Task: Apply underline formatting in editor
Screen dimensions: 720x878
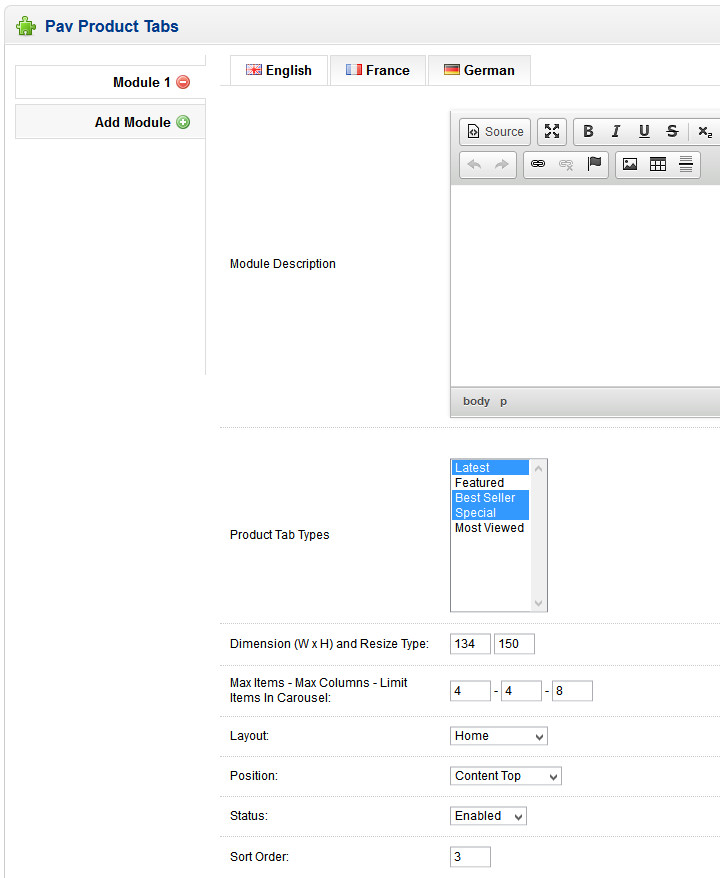Action: [x=644, y=132]
